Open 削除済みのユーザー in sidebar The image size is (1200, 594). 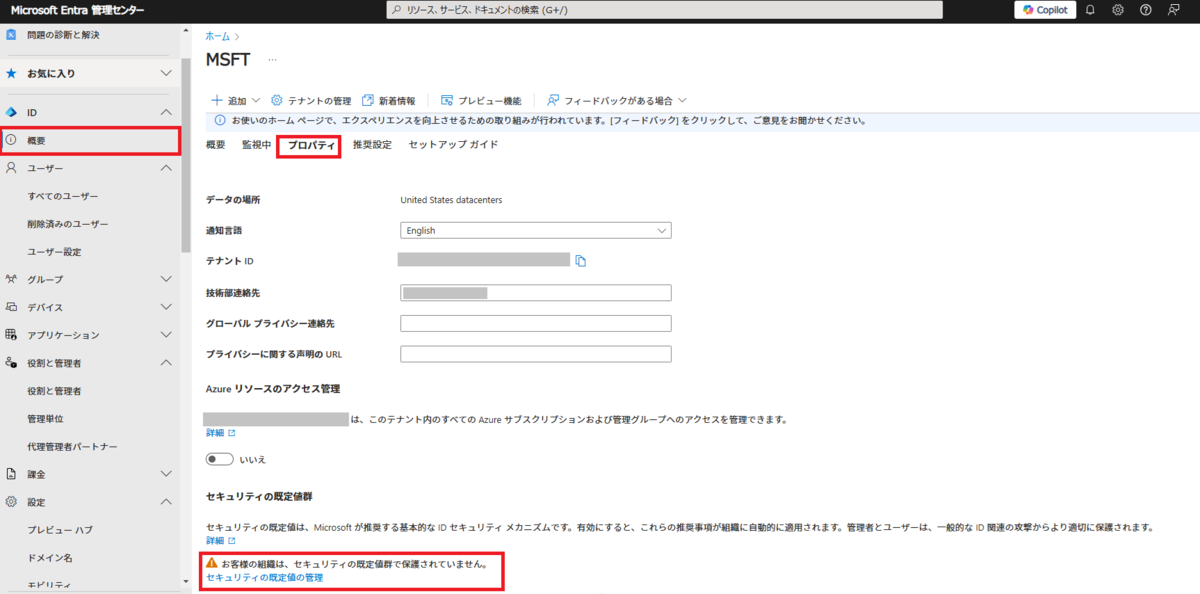tap(68, 224)
